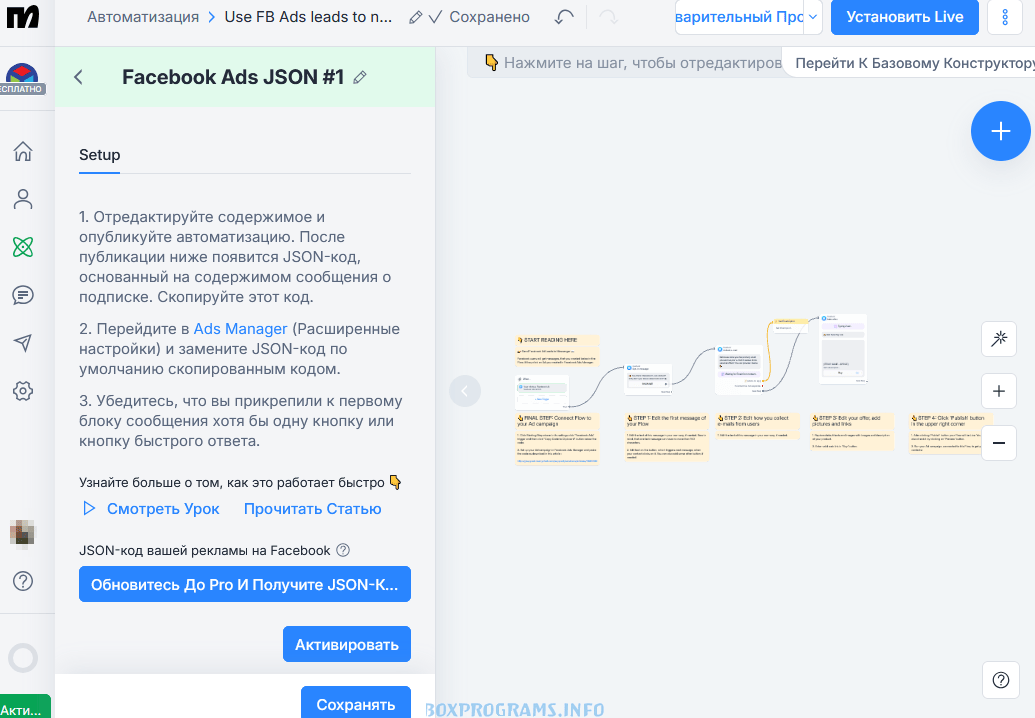1035x718 pixels.
Task: Go back using the left chevron
Action: 79,77
